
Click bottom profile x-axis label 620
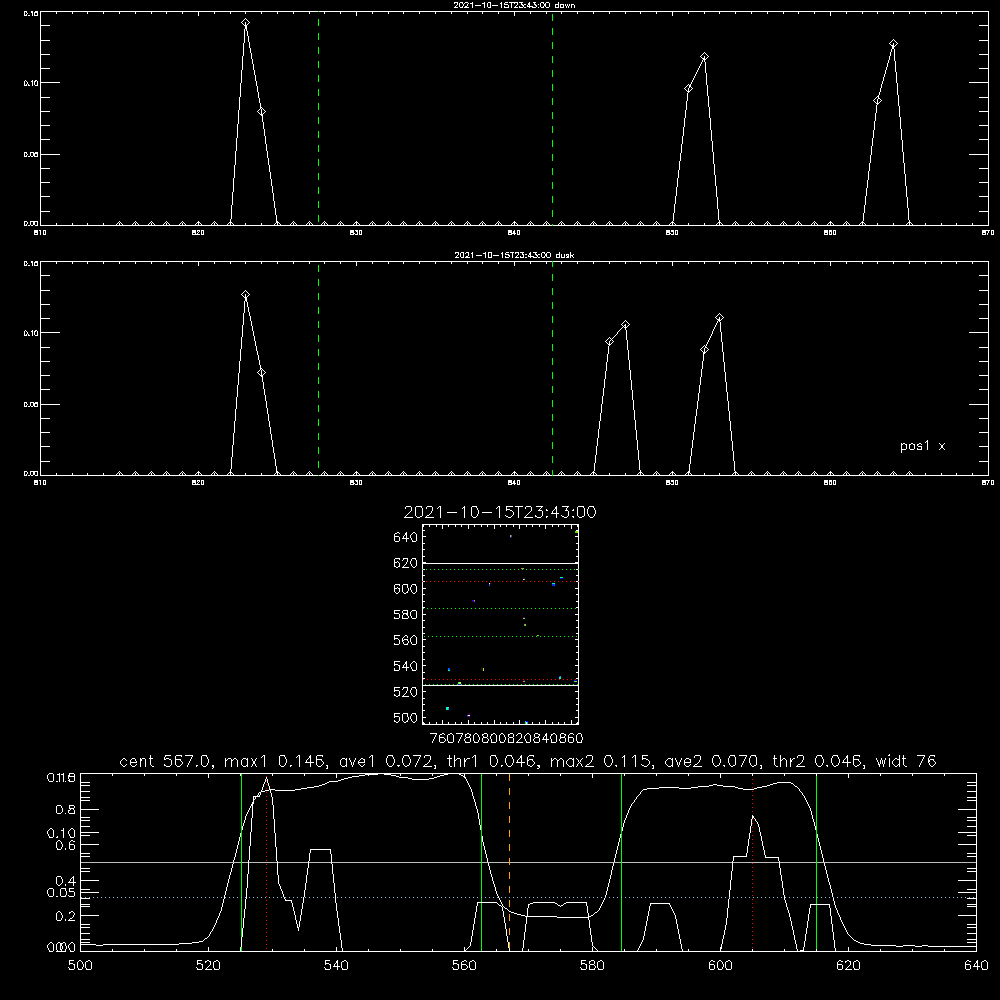point(848,966)
